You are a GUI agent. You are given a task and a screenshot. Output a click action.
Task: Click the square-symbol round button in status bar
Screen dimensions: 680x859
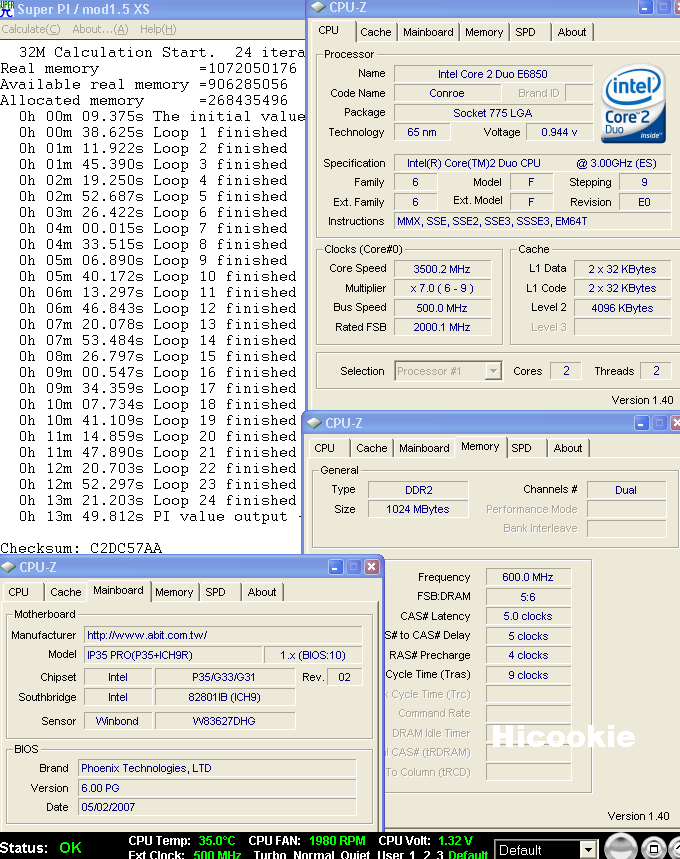(x=653, y=849)
